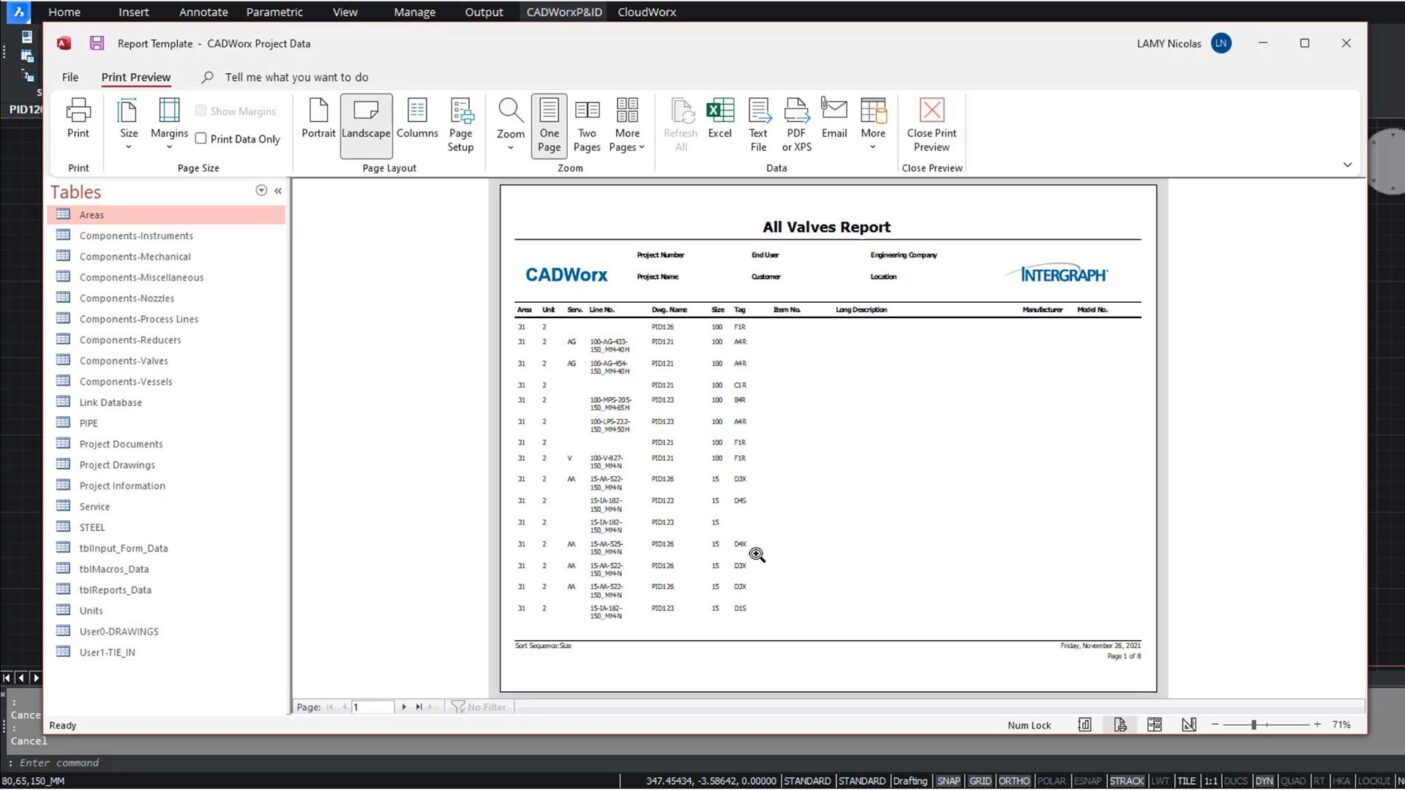Image resolution: width=1405 pixels, height=790 pixels.
Task: Export report to Text File
Action: 758,125
